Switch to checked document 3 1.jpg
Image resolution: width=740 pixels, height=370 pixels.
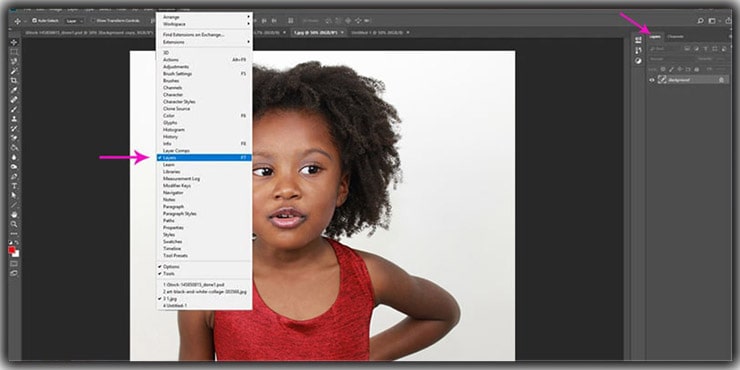click(204, 299)
